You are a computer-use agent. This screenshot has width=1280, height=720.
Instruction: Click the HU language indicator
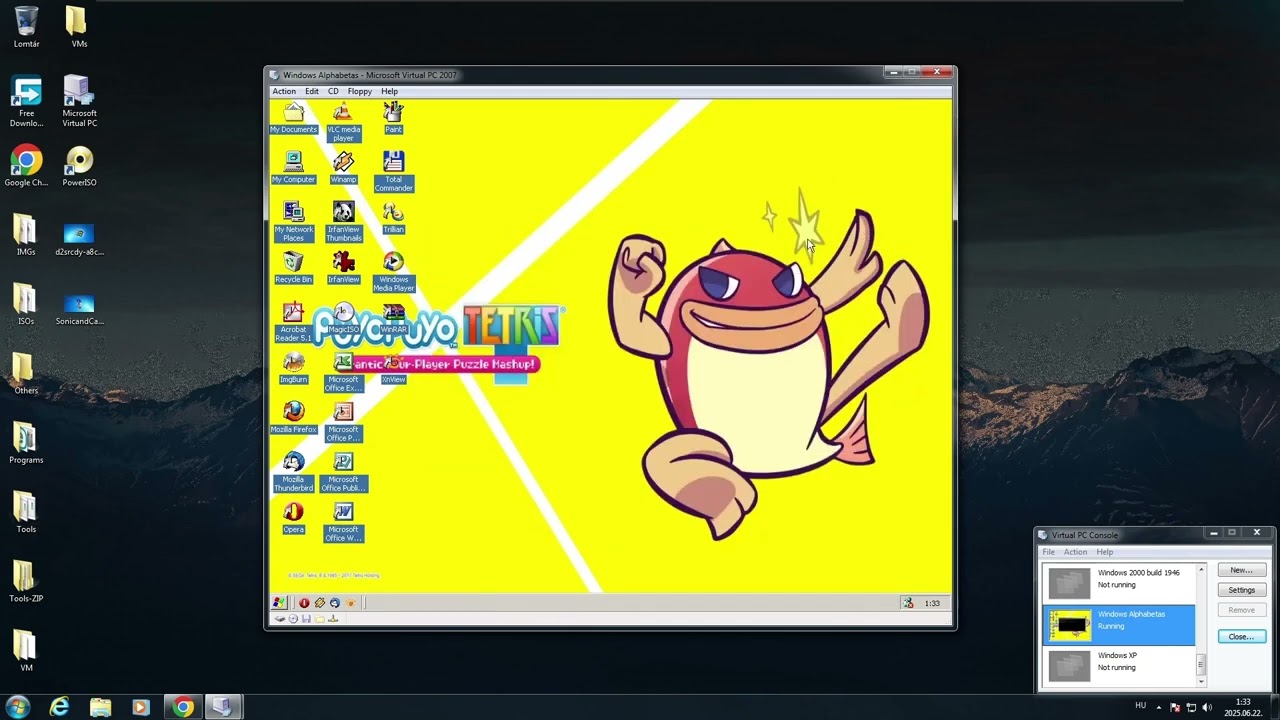(x=1140, y=706)
